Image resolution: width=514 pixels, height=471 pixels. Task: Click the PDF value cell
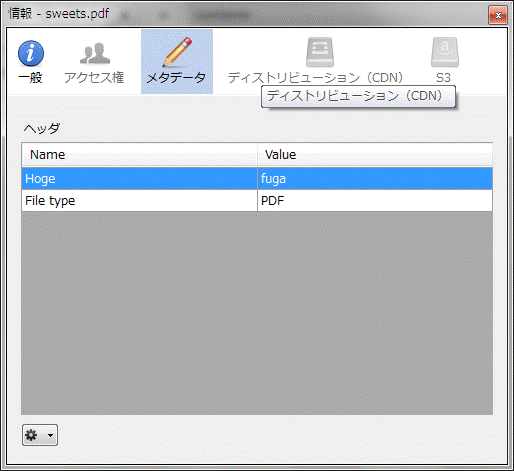375,201
